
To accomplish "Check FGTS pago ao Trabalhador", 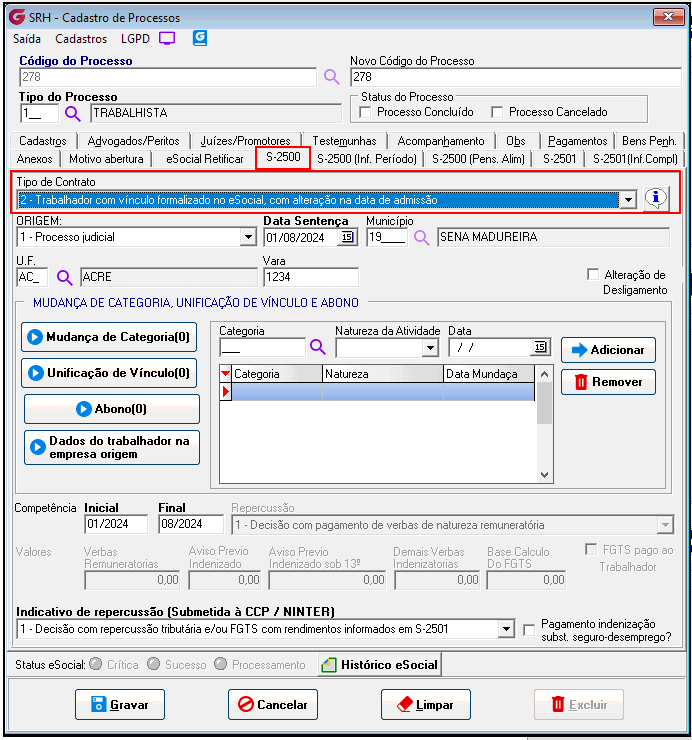I will coord(591,549).
